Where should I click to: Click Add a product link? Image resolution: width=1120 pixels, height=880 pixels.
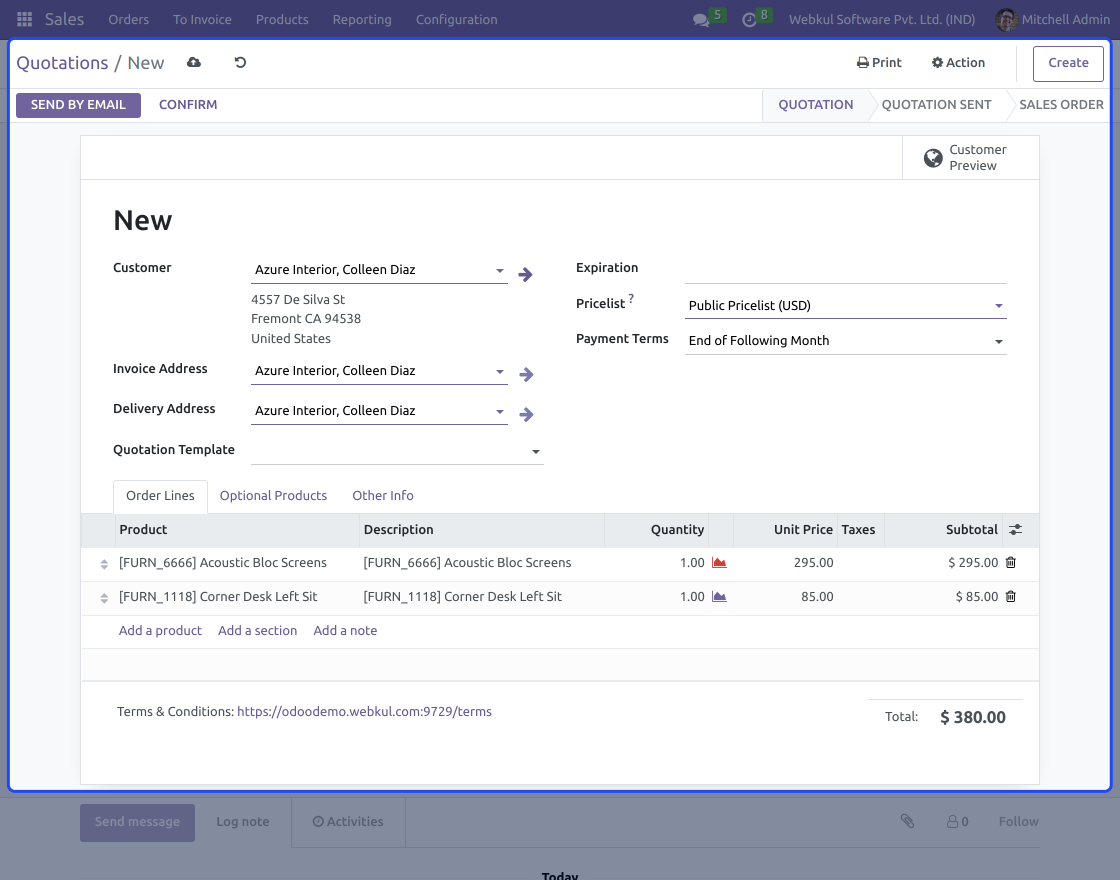pos(160,631)
